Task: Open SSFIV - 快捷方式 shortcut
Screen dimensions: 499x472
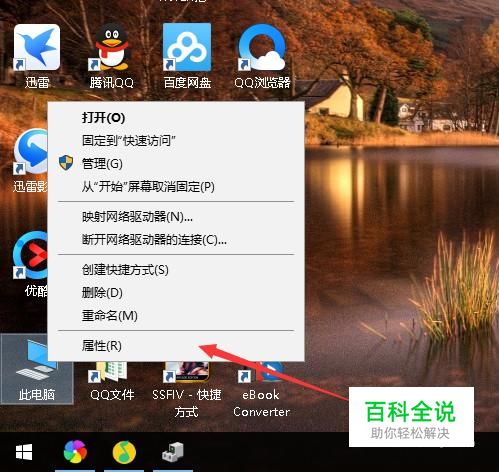Action: tap(187, 390)
